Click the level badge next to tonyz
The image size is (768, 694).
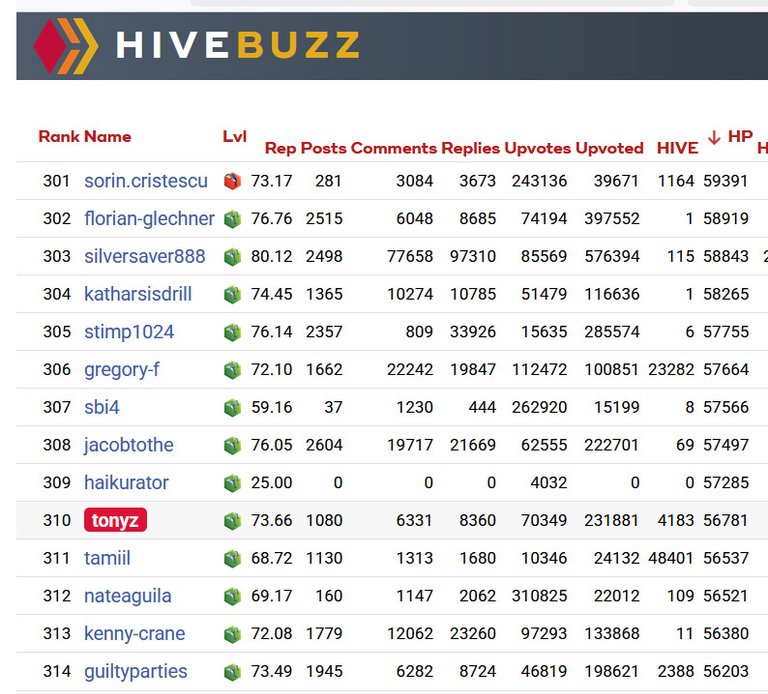(x=232, y=521)
